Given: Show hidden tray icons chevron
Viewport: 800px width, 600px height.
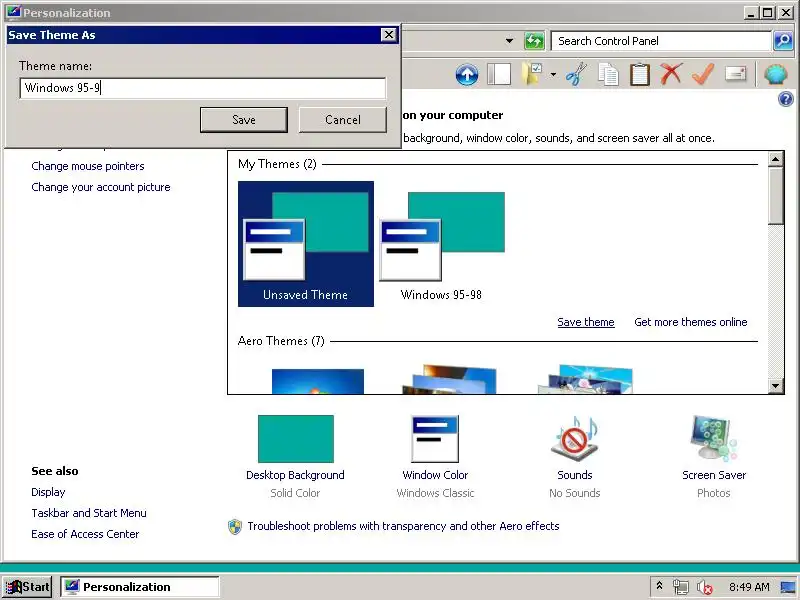Looking at the screenshot, I should point(659,586).
